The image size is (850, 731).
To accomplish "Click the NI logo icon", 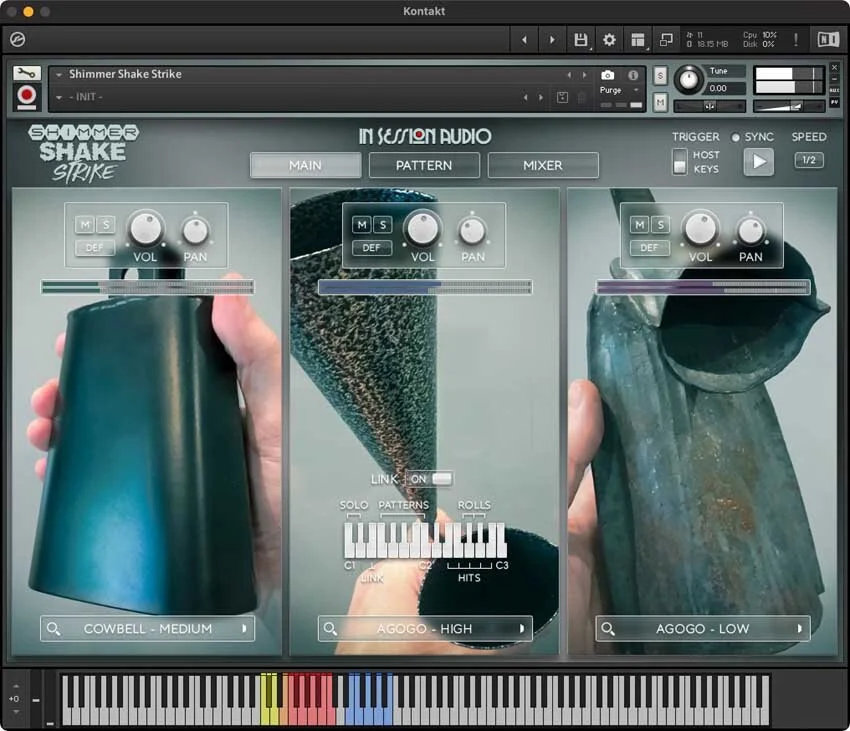I will [x=828, y=40].
